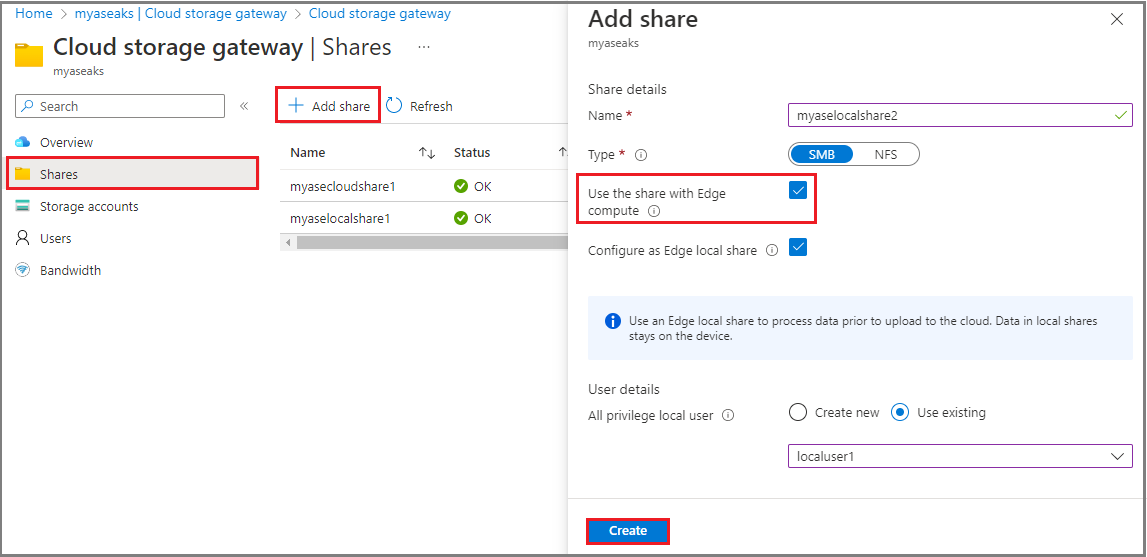The image size is (1147, 557).
Task: Sort shares by the Name column arrows
Action: tap(427, 153)
